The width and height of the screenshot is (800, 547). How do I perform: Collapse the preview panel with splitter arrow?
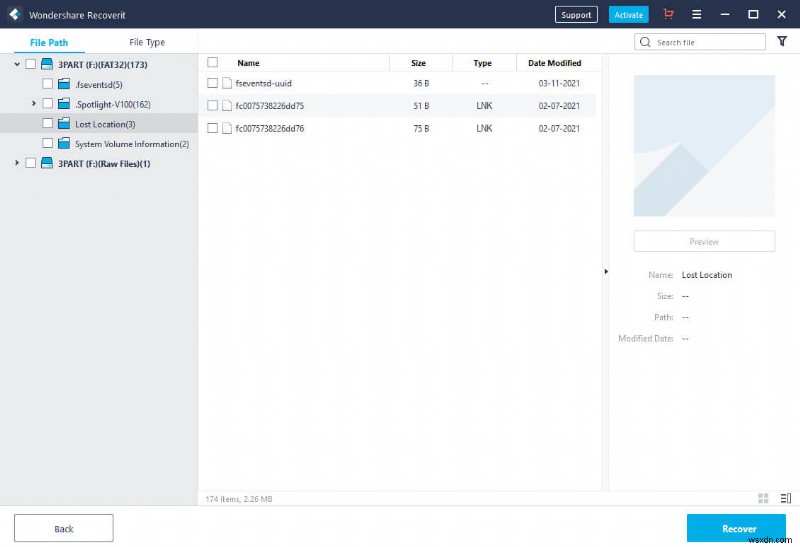[605, 271]
